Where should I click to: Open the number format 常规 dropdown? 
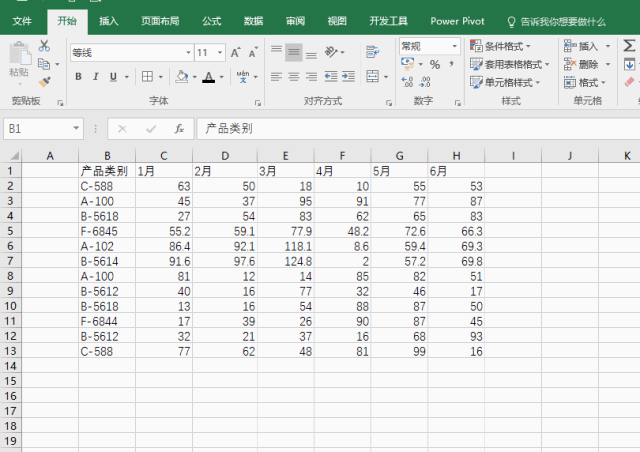tap(454, 46)
